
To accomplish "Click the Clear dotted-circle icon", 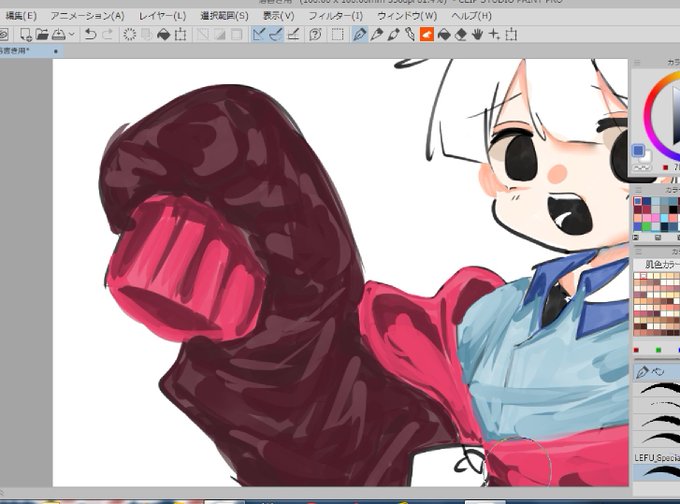I will click(x=129, y=34).
